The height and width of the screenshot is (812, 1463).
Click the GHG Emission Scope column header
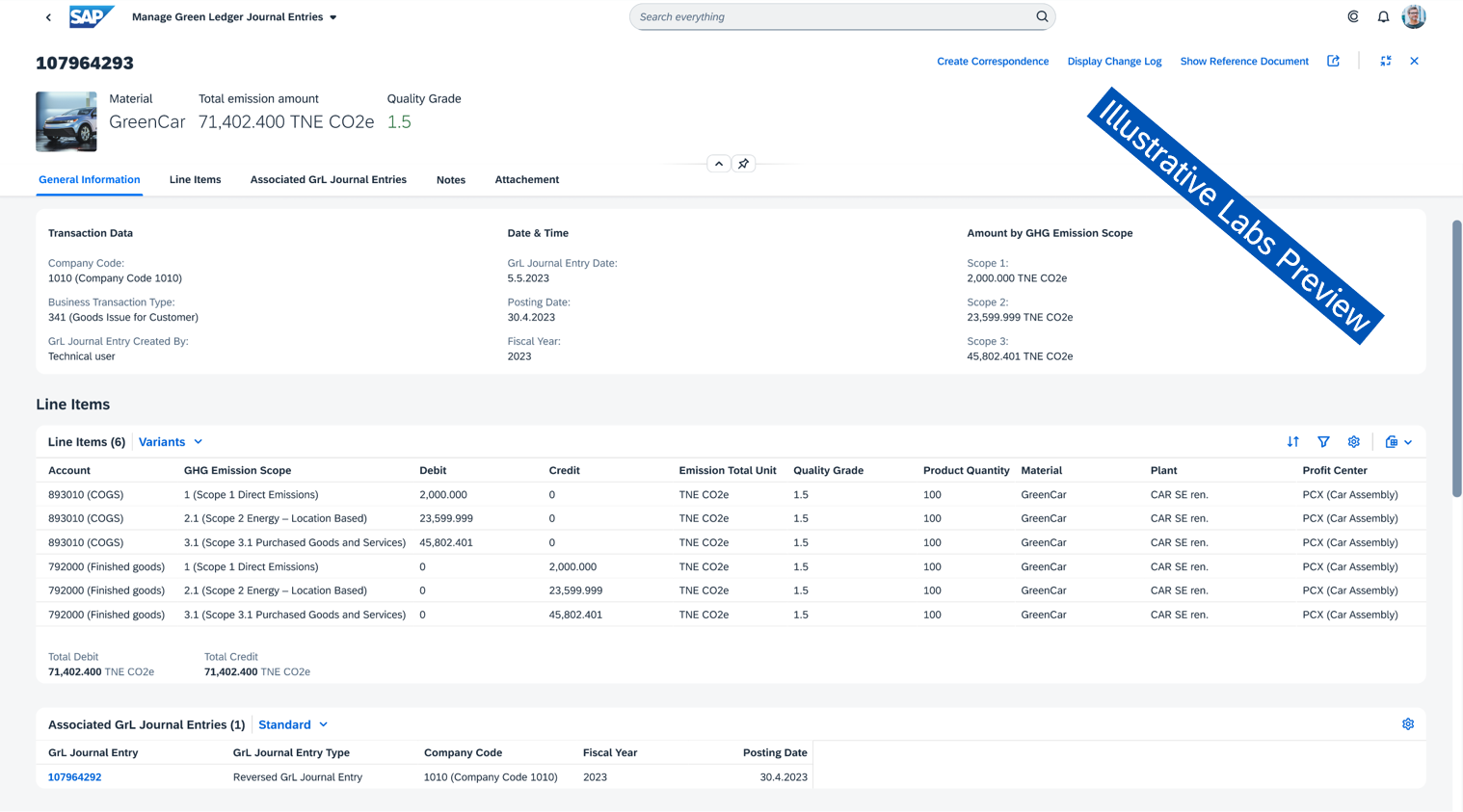point(238,471)
